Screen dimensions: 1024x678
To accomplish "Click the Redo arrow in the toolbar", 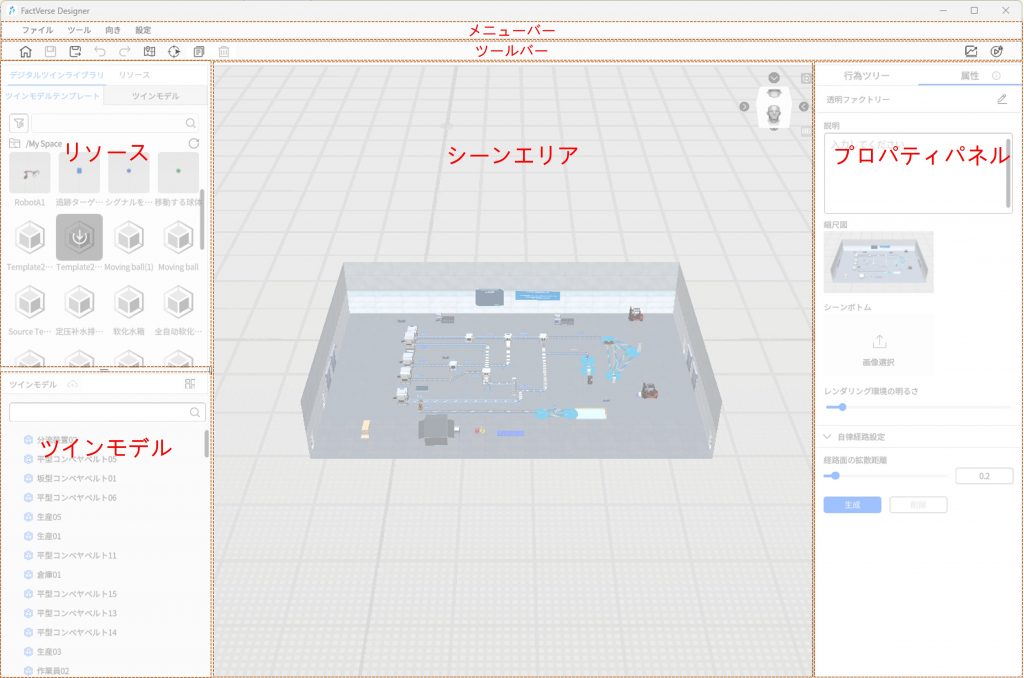I will (125, 51).
